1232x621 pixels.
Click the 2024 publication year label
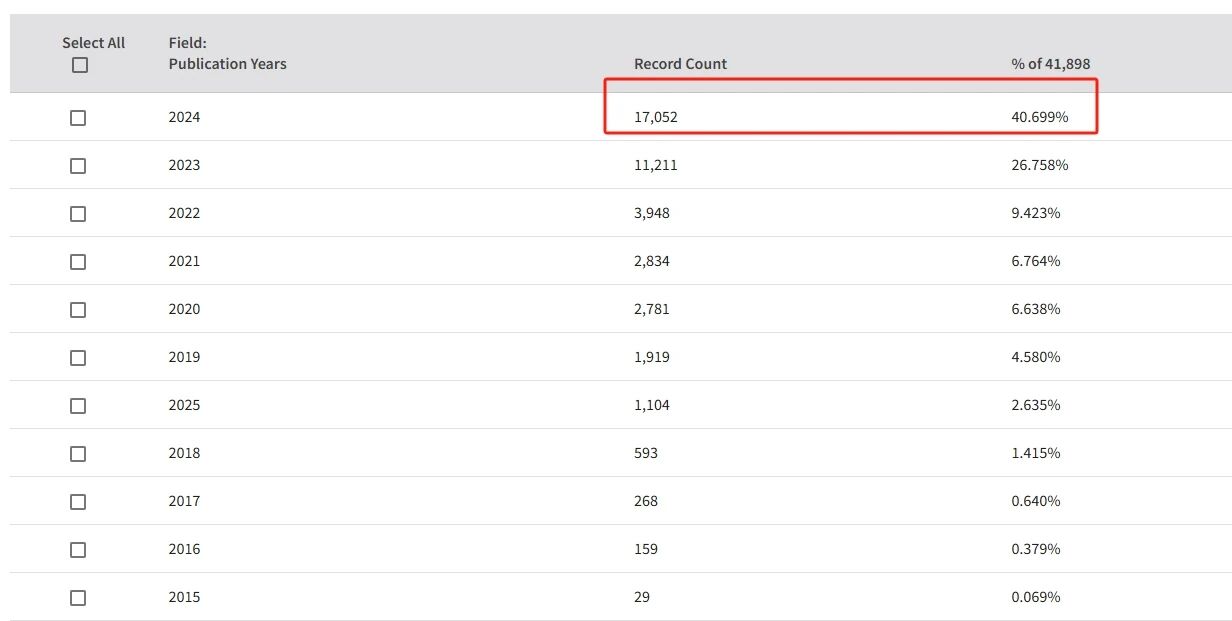pos(184,117)
